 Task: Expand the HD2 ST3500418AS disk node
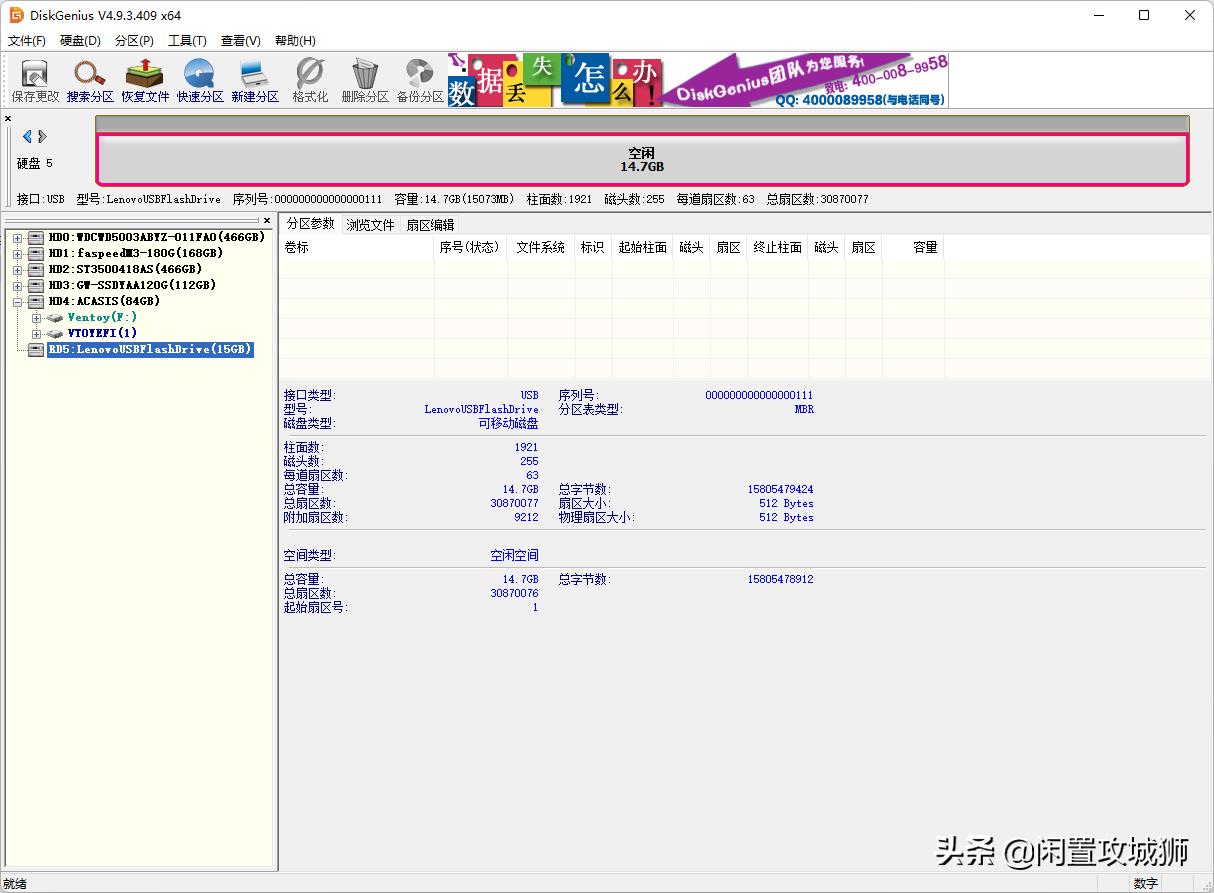click(17, 270)
